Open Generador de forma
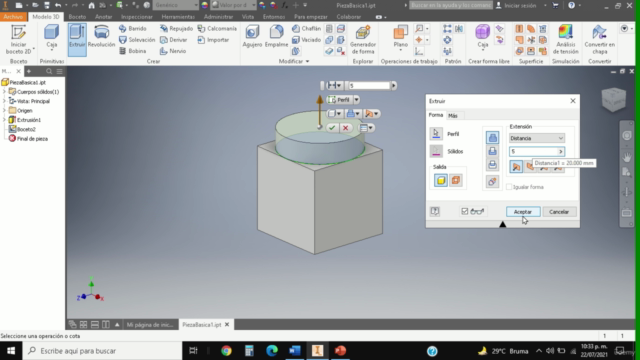This screenshot has height=360, width=640. click(x=363, y=40)
